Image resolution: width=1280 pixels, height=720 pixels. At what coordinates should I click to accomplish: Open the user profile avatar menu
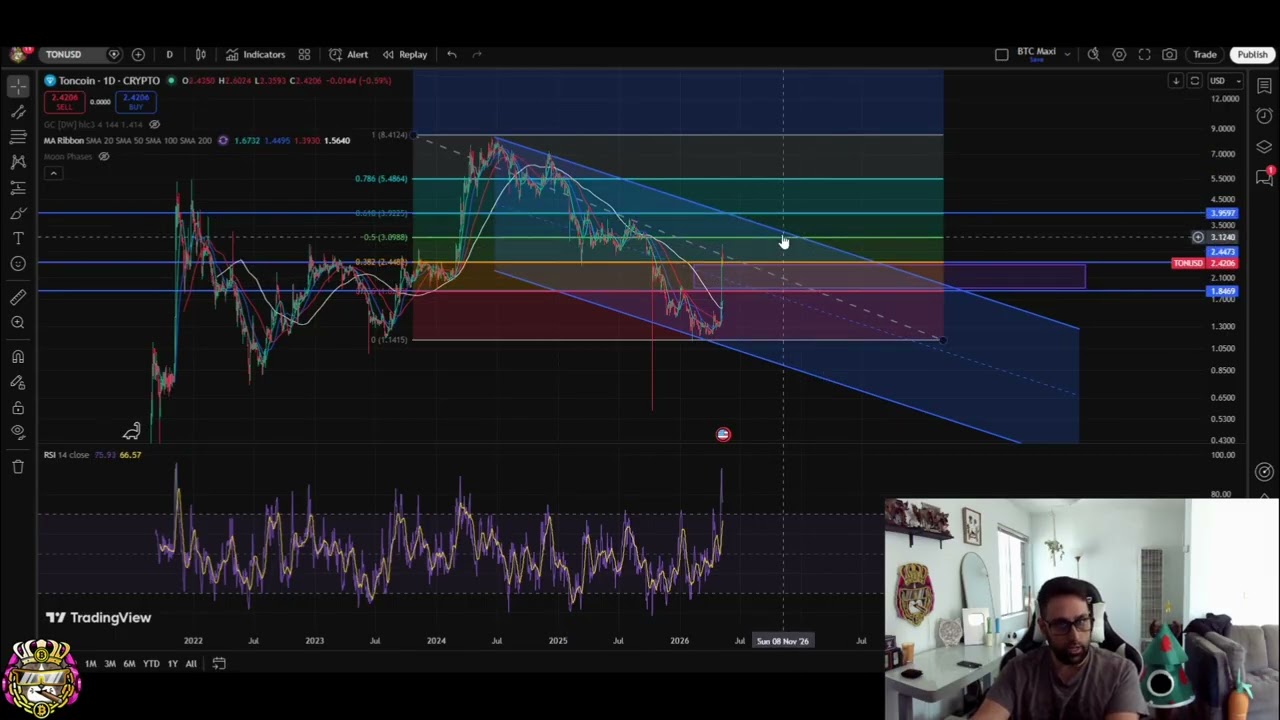18,54
